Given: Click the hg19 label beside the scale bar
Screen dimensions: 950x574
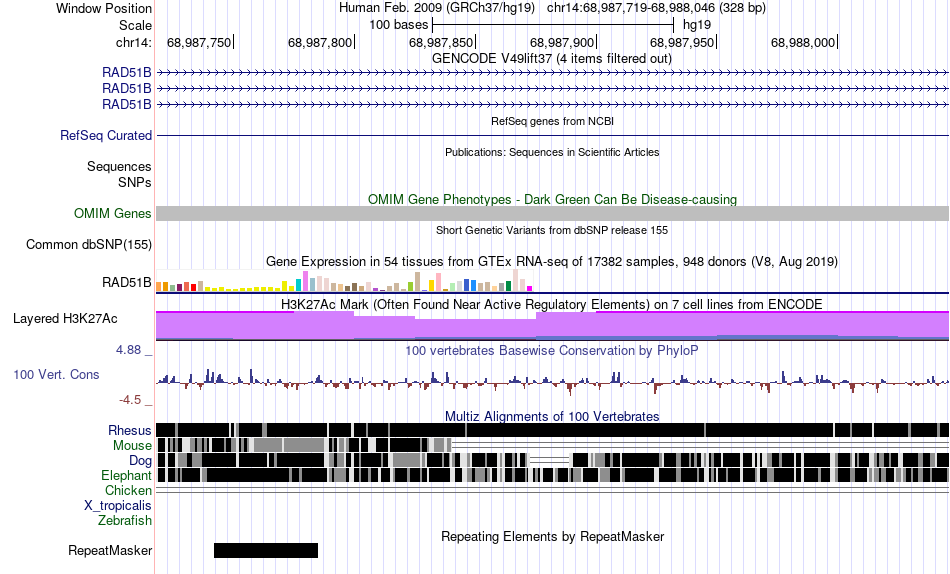Looking at the screenshot, I should pos(697,25).
